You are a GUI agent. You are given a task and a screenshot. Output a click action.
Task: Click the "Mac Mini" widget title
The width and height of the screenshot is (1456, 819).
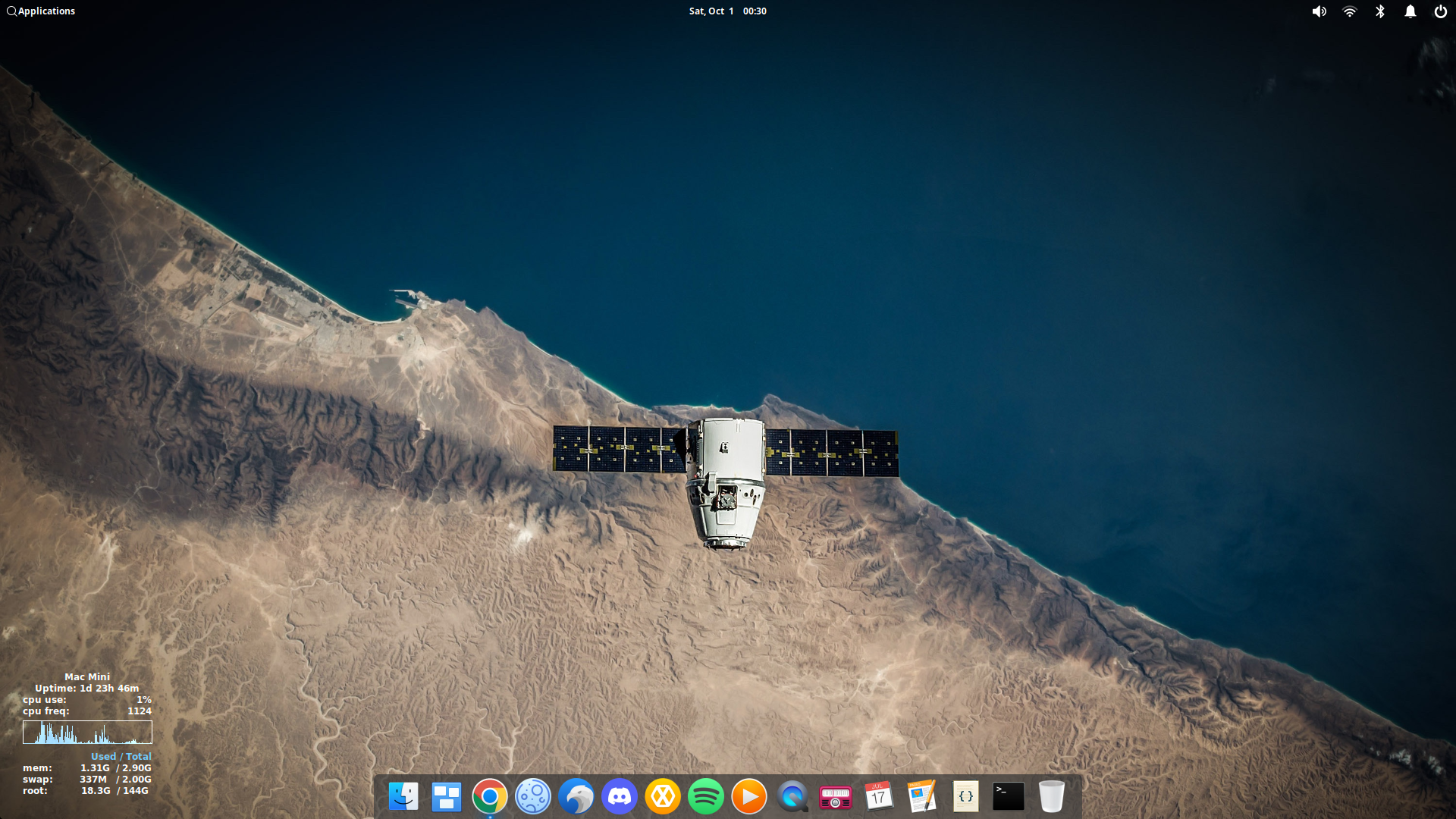coord(87,677)
